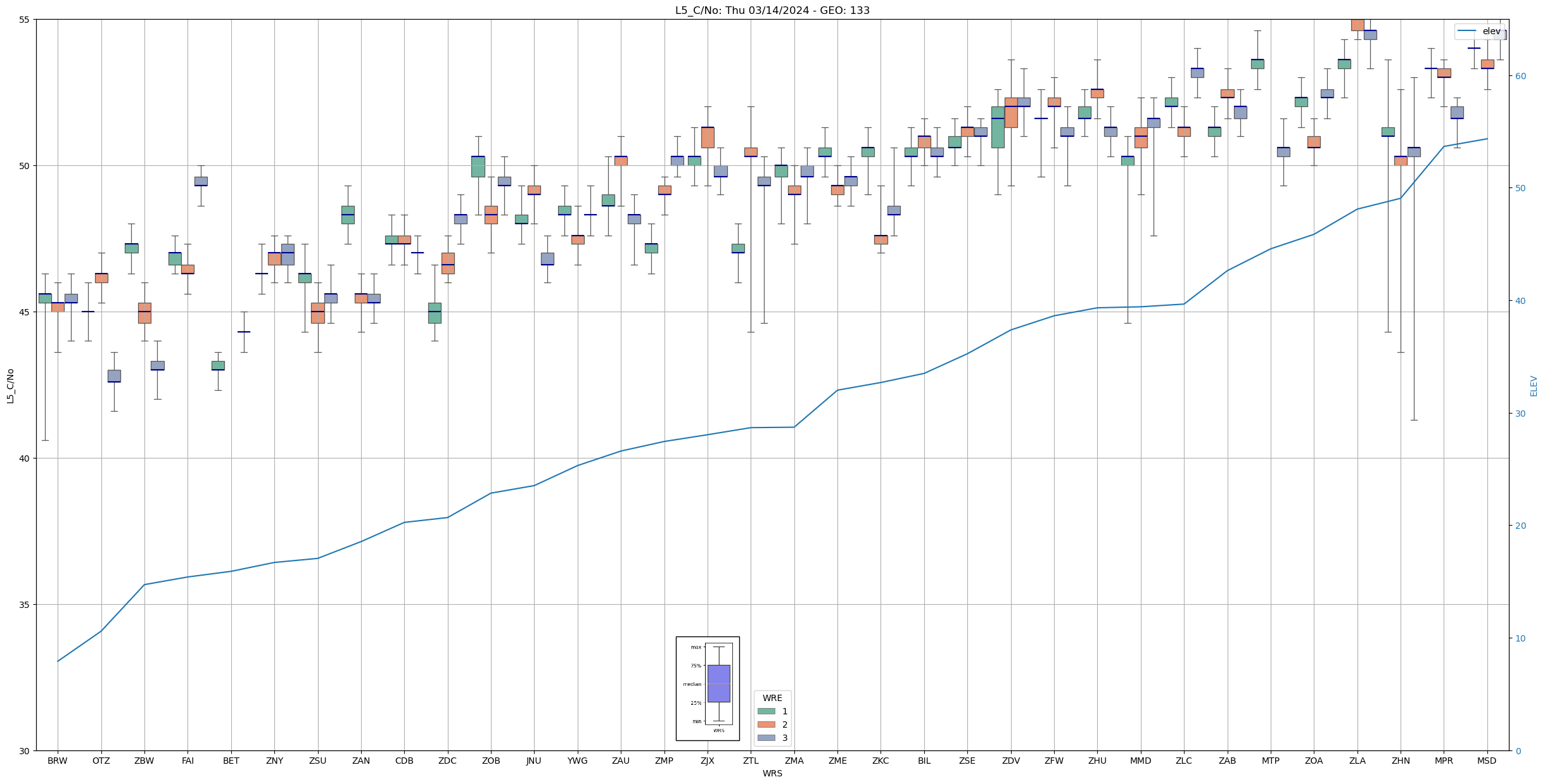The width and height of the screenshot is (1545, 784).
Task: Click the blue-gray WRE 3 legend swatch
Action: pos(766,738)
